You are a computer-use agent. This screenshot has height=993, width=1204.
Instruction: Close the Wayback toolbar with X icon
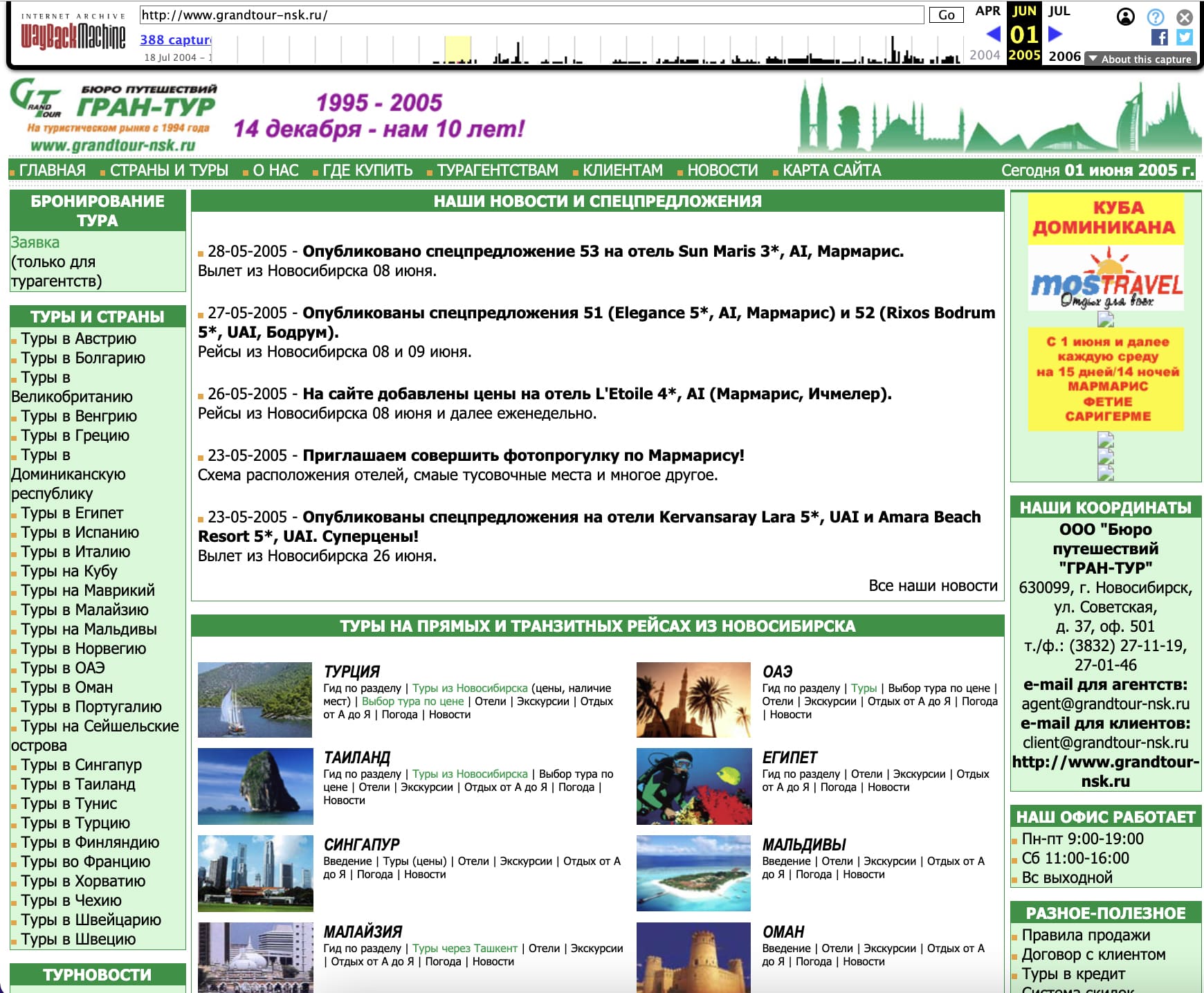tap(1185, 17)
